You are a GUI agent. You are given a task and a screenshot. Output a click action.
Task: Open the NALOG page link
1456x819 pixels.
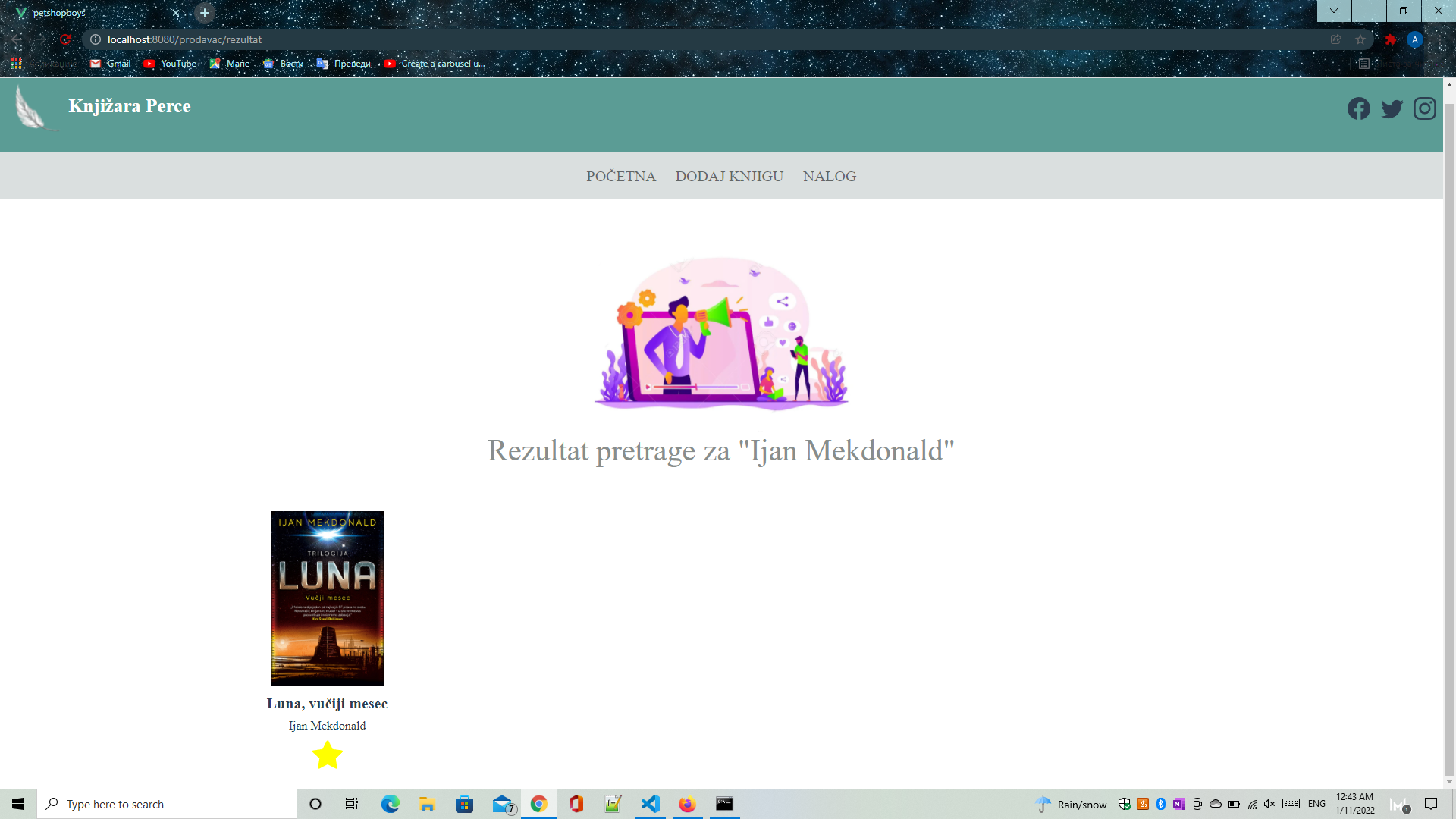(829, 176)
